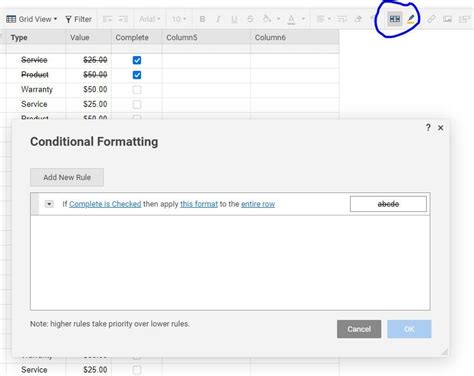Click the insert image icon
Screen dimensions: 474x376
[447, 19]
